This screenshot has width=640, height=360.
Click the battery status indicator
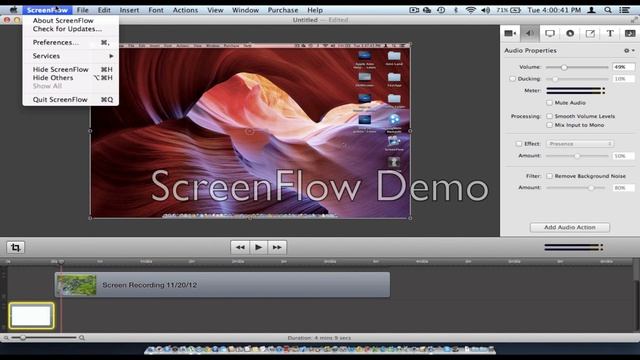[x=508, y=10]
